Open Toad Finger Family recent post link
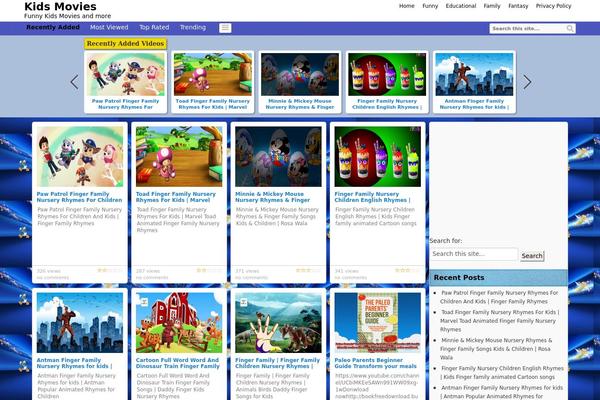Viewport: 600px width, 400px height. pyautogui.click(x=499, y=321)
